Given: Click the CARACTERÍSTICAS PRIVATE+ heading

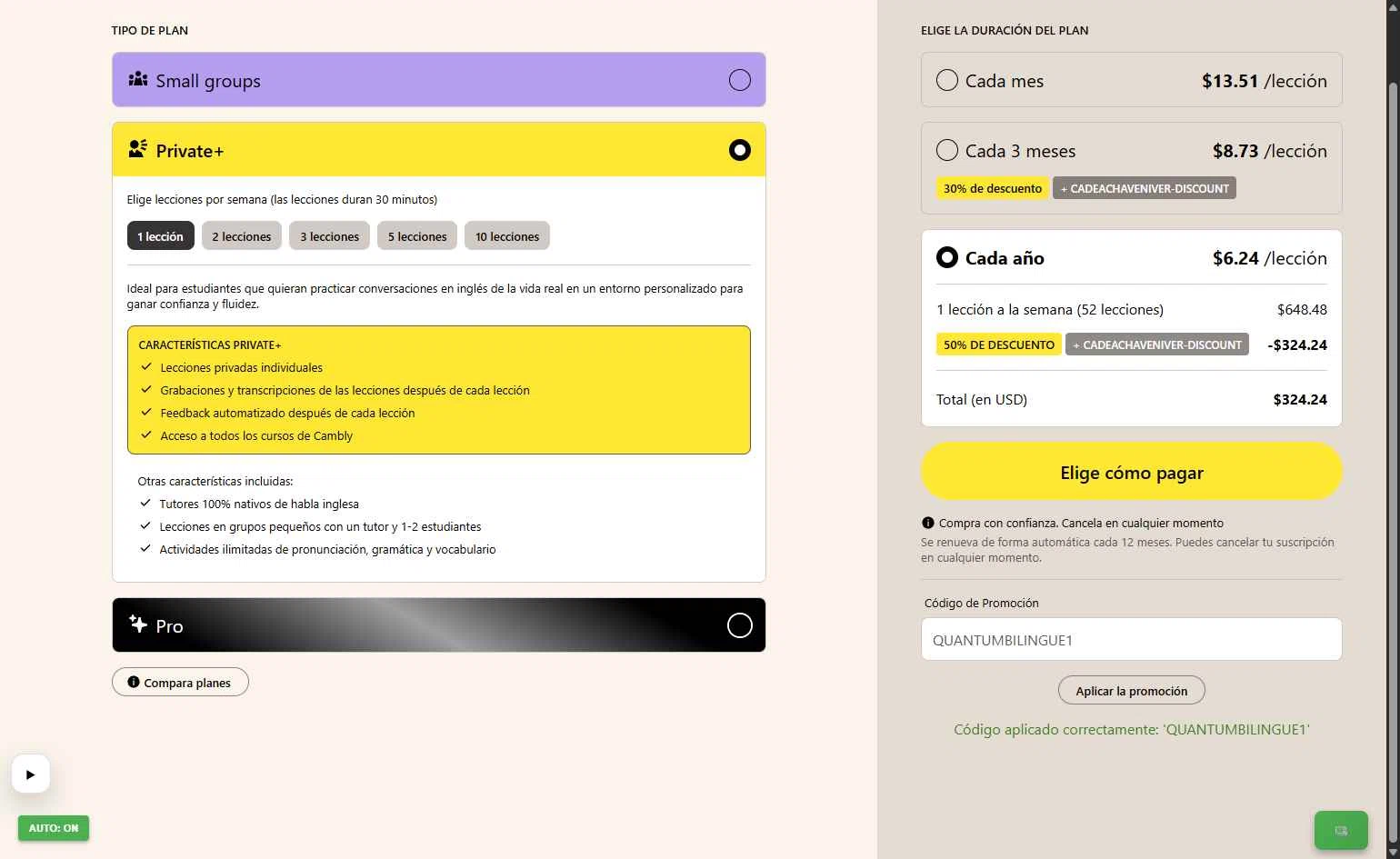Looking at the screenshot, I should click(x=210, y=345).
